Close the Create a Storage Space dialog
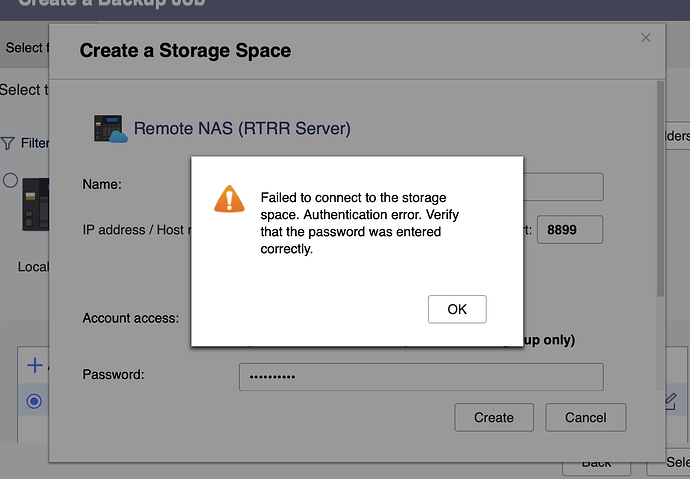This screenshot has width=690, height=479. [646, 37]
